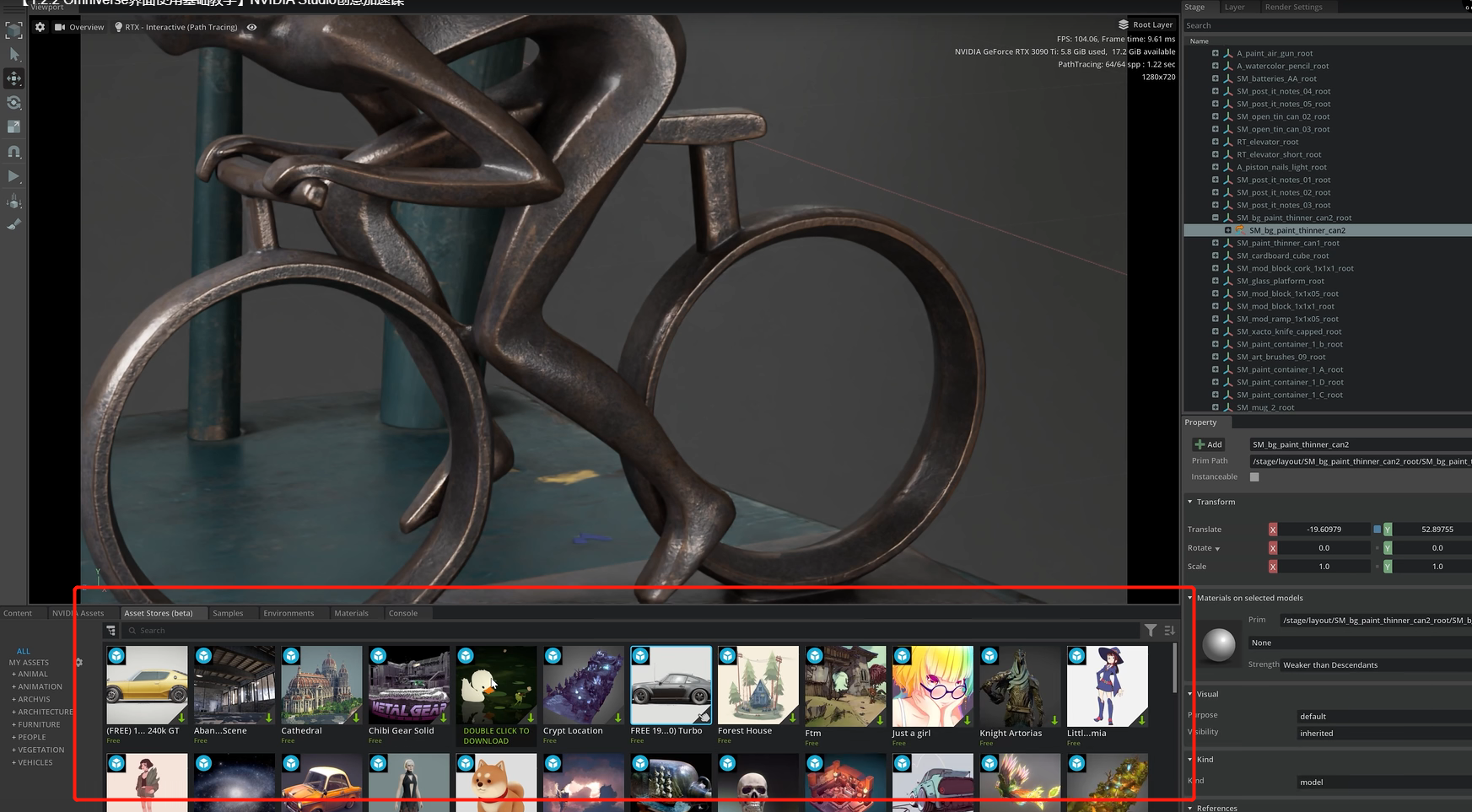Toggle the asset store tree view icon

click(x=111, y=631)
